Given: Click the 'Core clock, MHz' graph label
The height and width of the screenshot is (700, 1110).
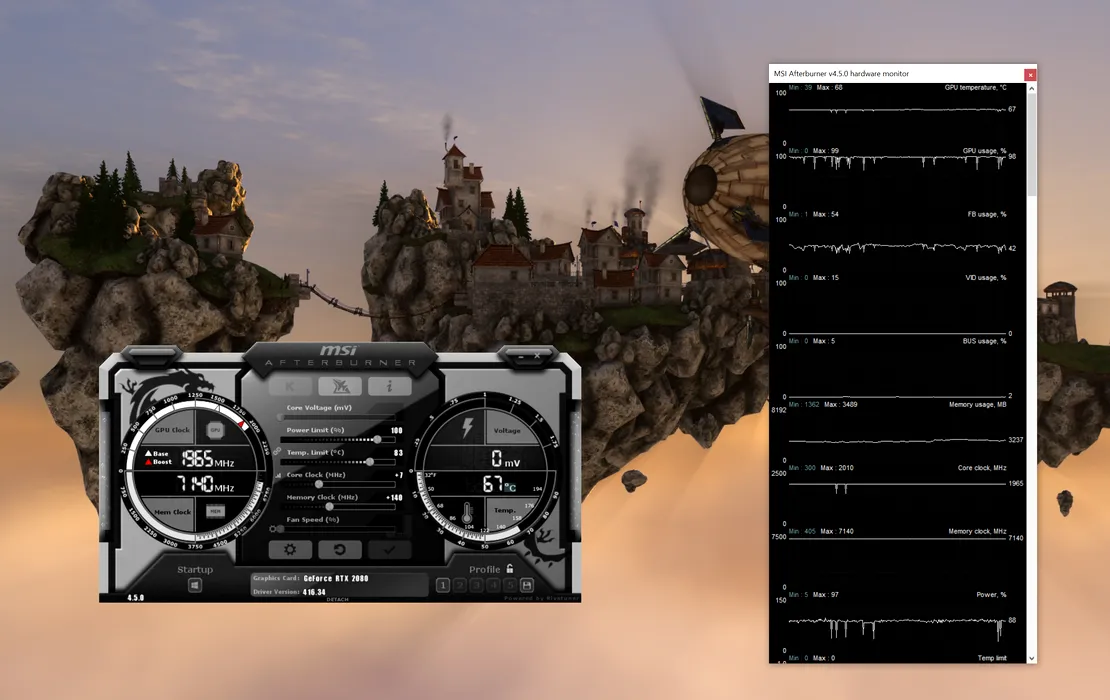Looking at the screenshot, I should click(x=981, y=468).
